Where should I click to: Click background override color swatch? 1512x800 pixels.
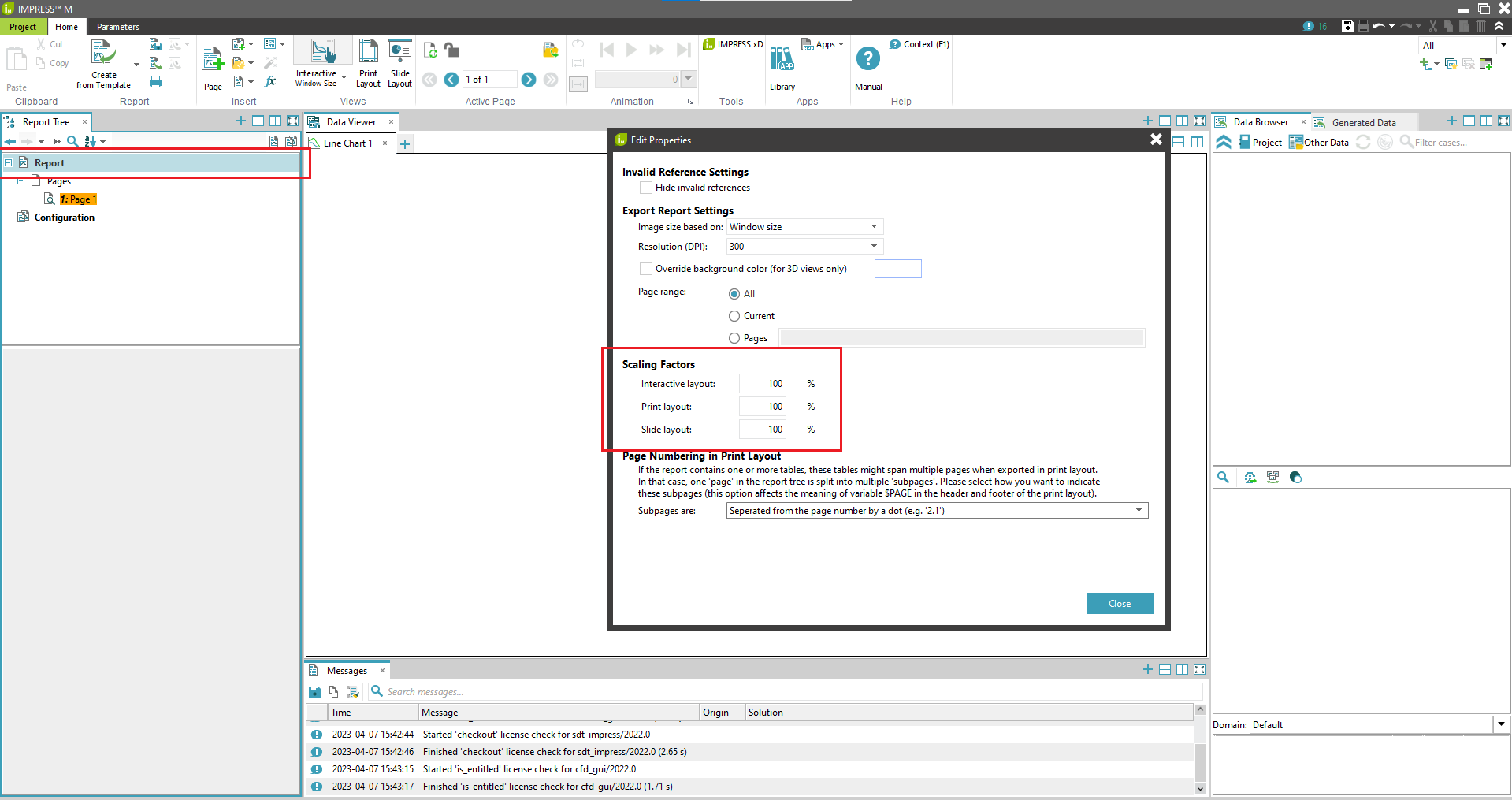[x=897, y=269]
